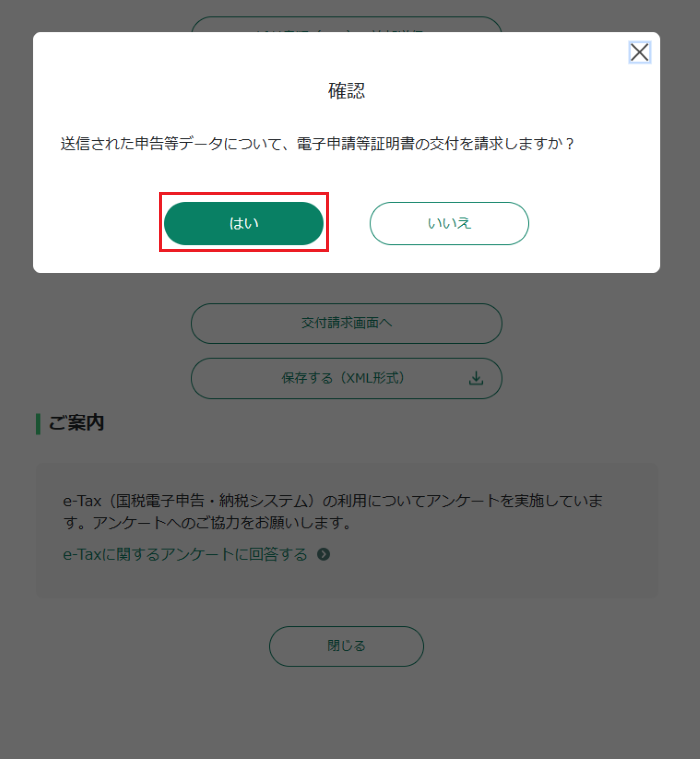This screenshot has width=700, height=760.
Task: Open the e-Taxに関するアンケートに回答する link
Action: [x=185, y=554]
